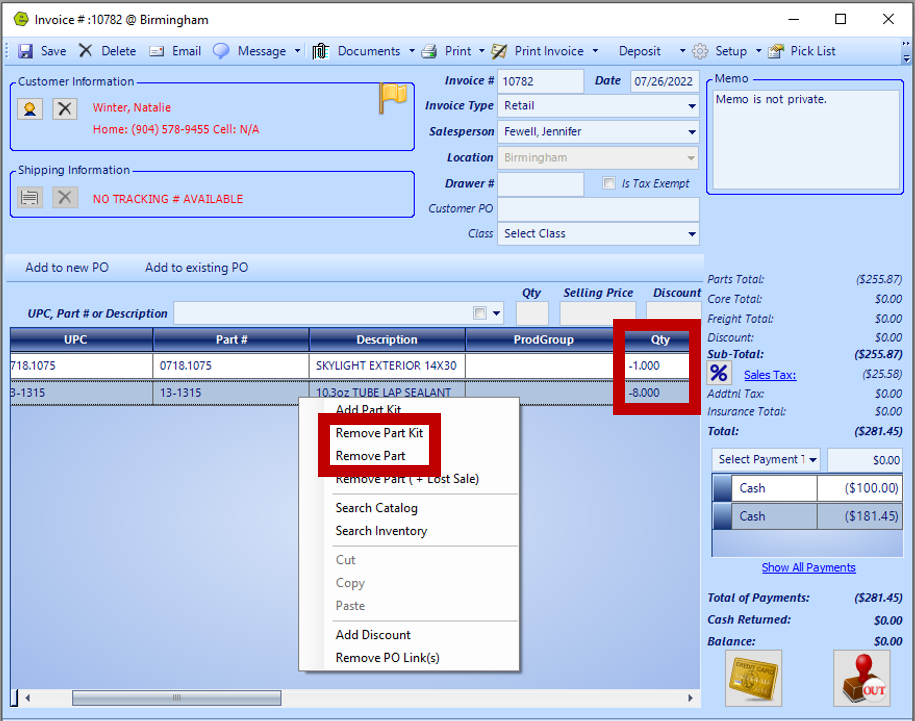The width and height of the screenshot is (915, 721).
Task: Choose Remove Part (+ Lost Sale) item
Action: coord(407,479)
